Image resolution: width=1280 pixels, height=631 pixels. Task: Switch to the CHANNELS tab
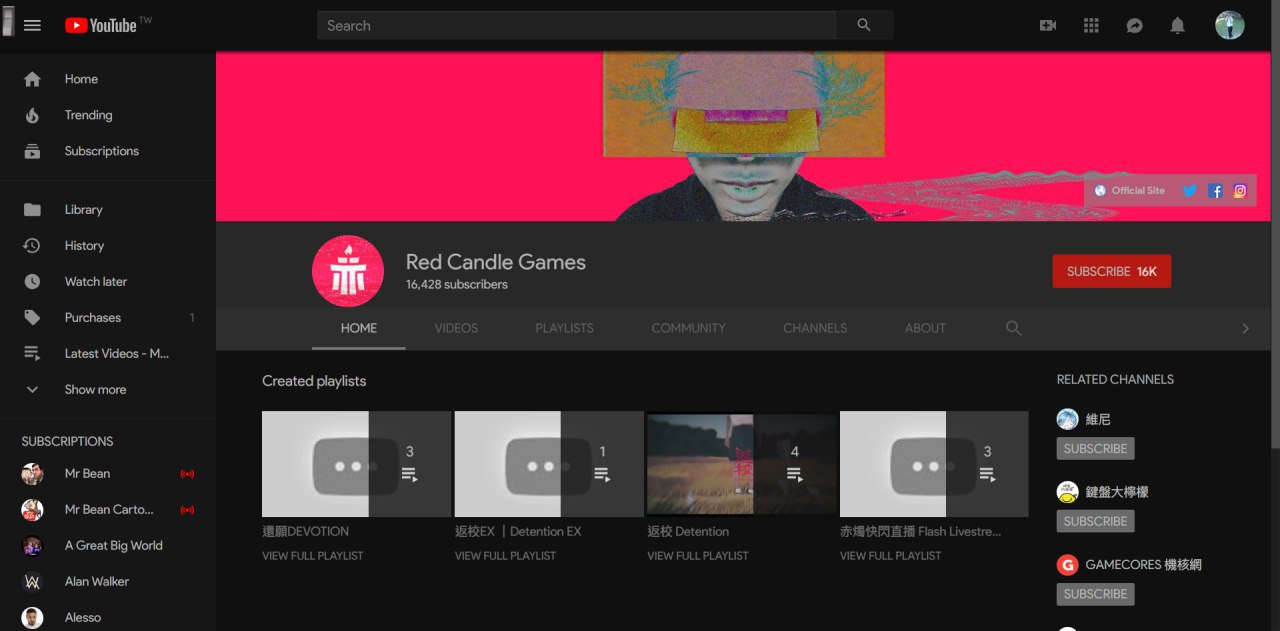click(815, 328)
